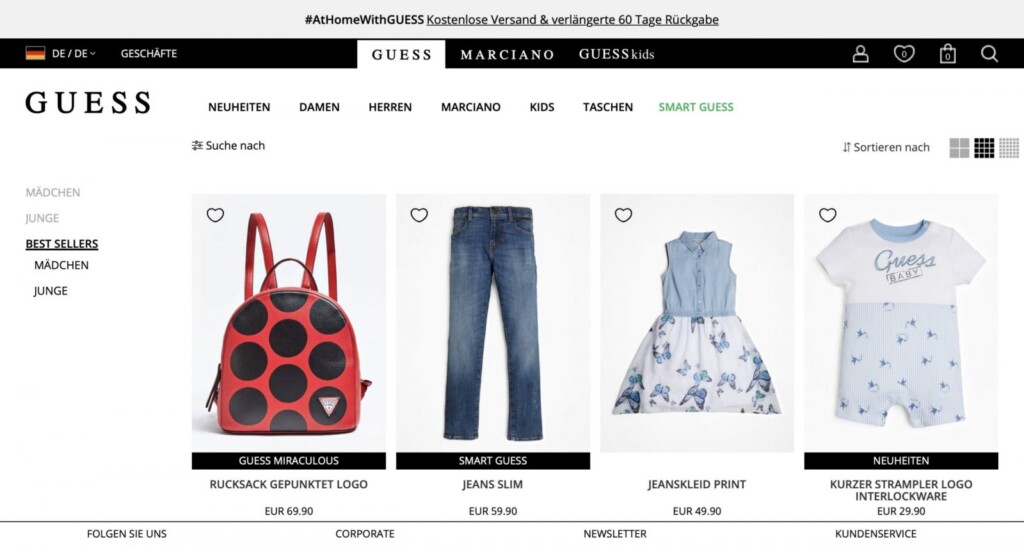Viewport: 1024px width, 546px height.
Task: Favorite the Jeans Slim product
Action: (x=419, y=215)
